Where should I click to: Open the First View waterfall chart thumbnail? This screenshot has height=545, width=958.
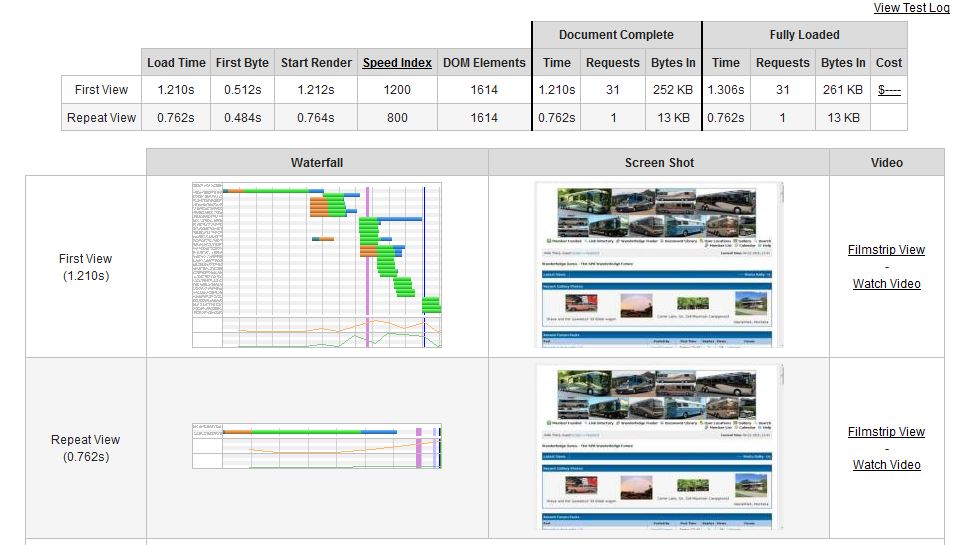click(317, 265)
